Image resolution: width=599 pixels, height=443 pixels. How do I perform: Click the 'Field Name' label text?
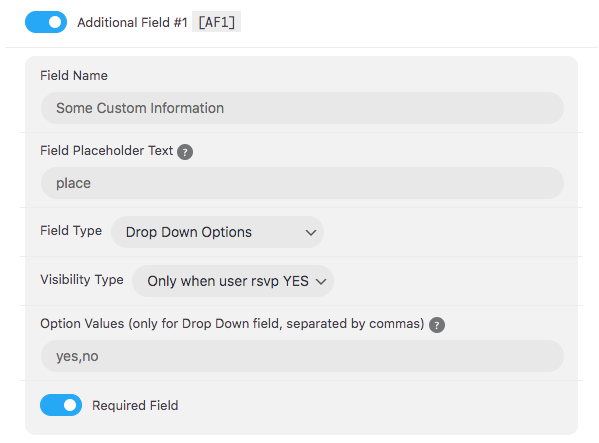(x=74, y=76)
